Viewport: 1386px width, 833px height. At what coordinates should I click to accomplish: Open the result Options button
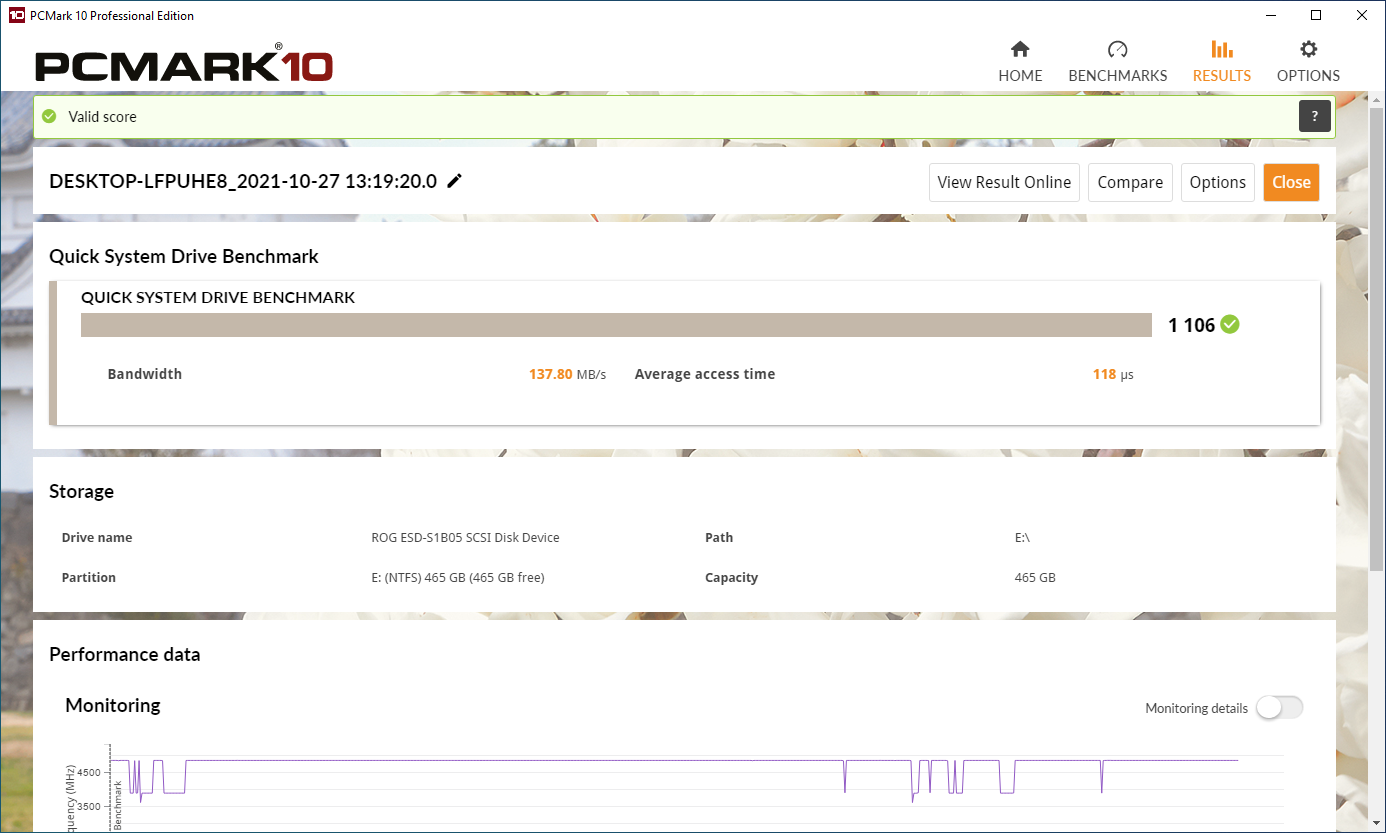pyautogui.click(x=1217, y=182)
